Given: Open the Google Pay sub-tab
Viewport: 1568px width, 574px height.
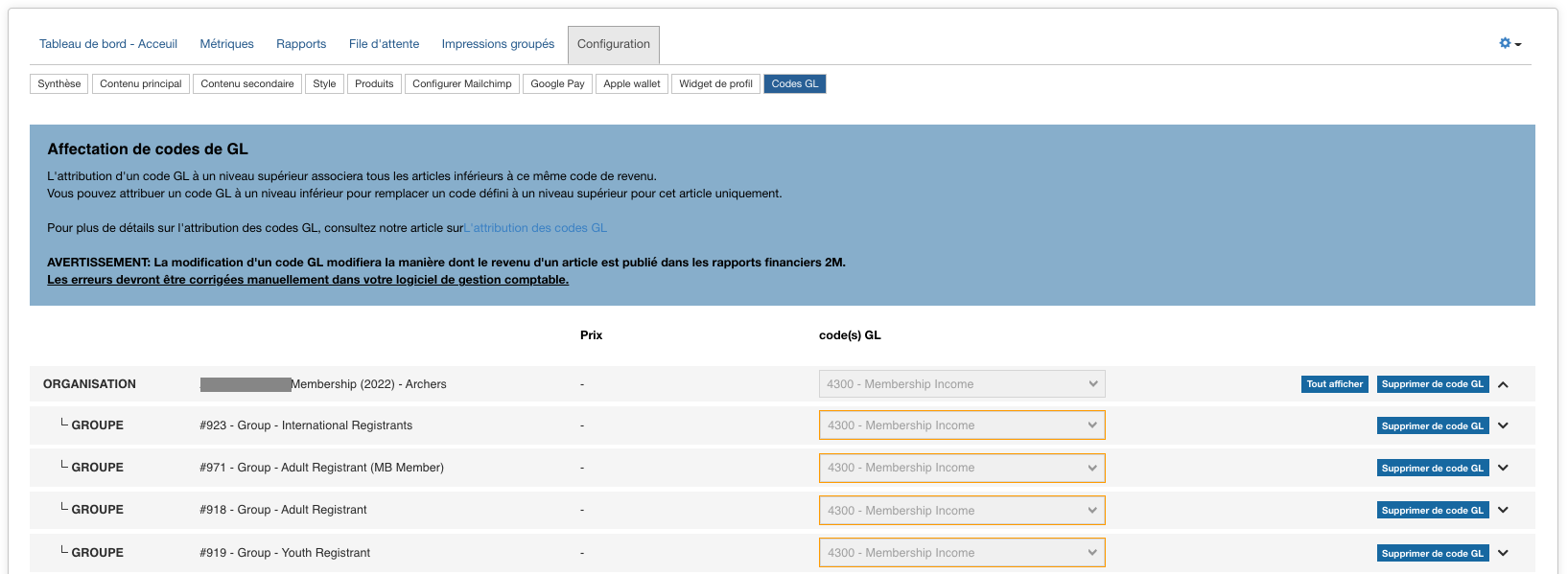Looking at the screenshot, I should (x=557, y=84).
